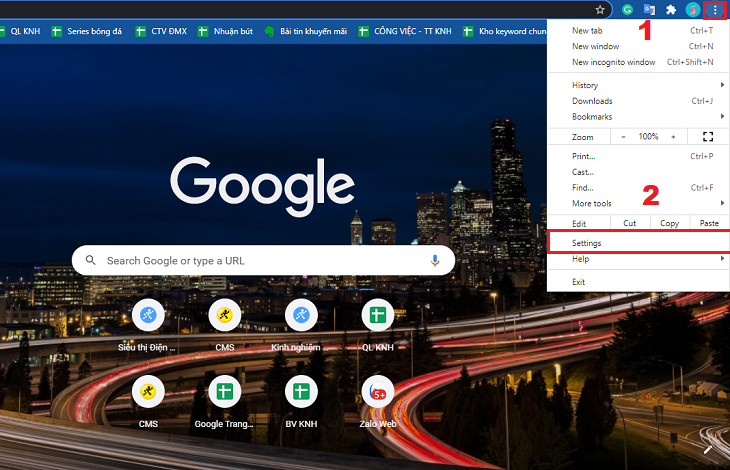Screen dimensions: 730x470
Task: Open the Extensions puzzle piece icon
Action: (x=671, y=9)
